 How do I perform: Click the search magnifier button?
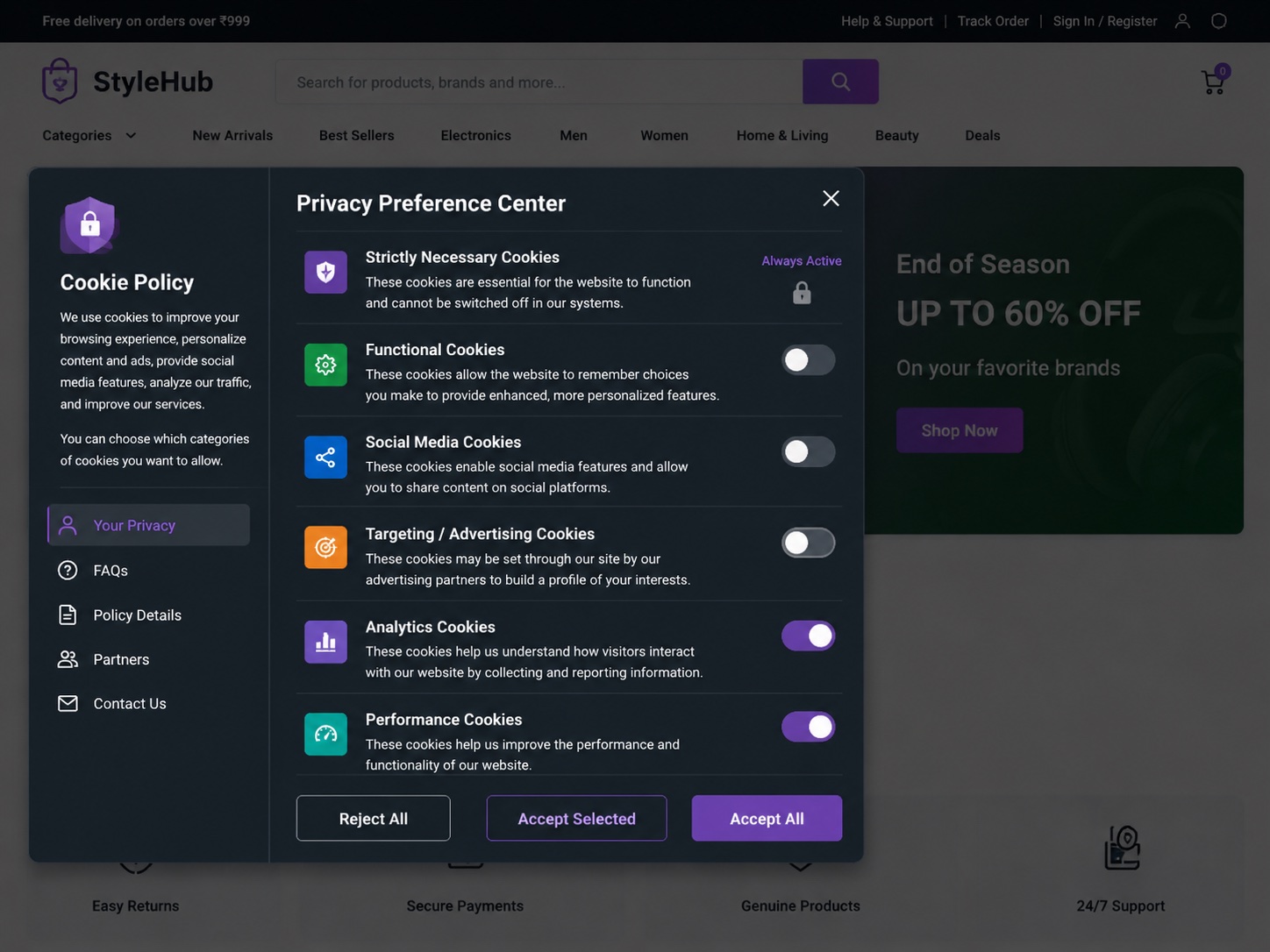pyautogui.click(x=840, y=82)
